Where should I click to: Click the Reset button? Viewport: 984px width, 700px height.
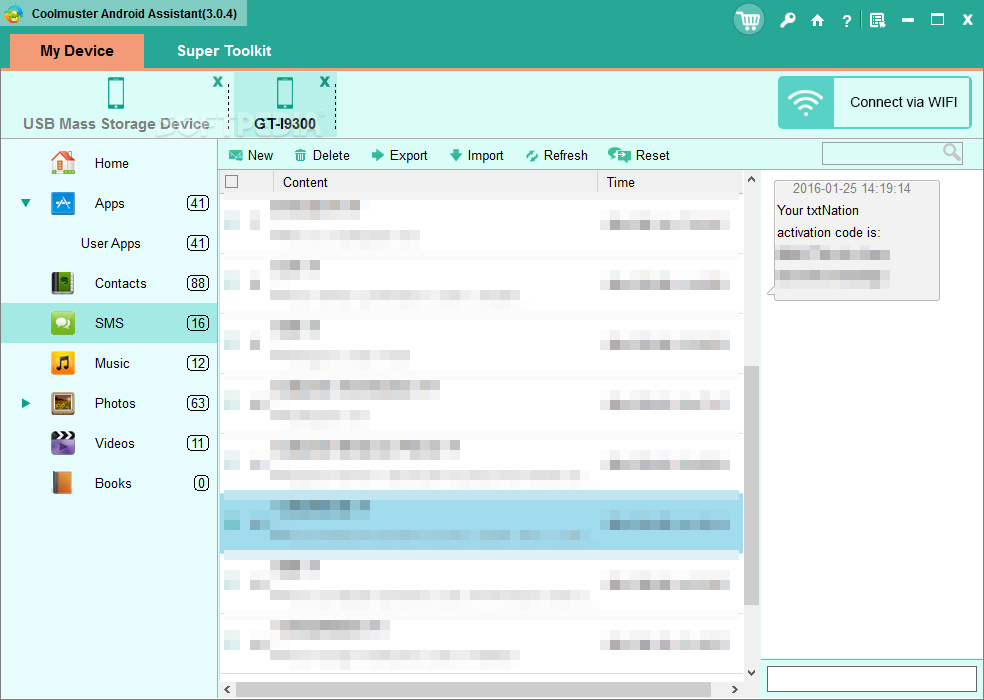[x=639, y=155]
